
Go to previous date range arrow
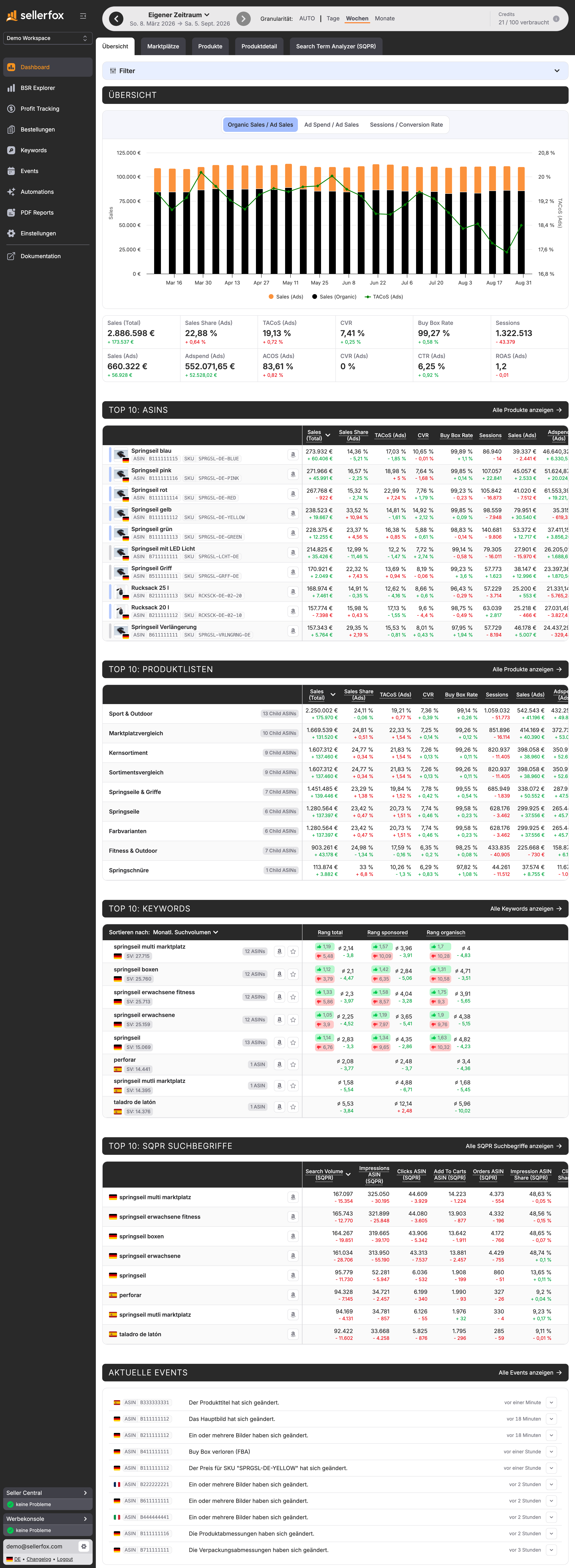tap(116, 19)
